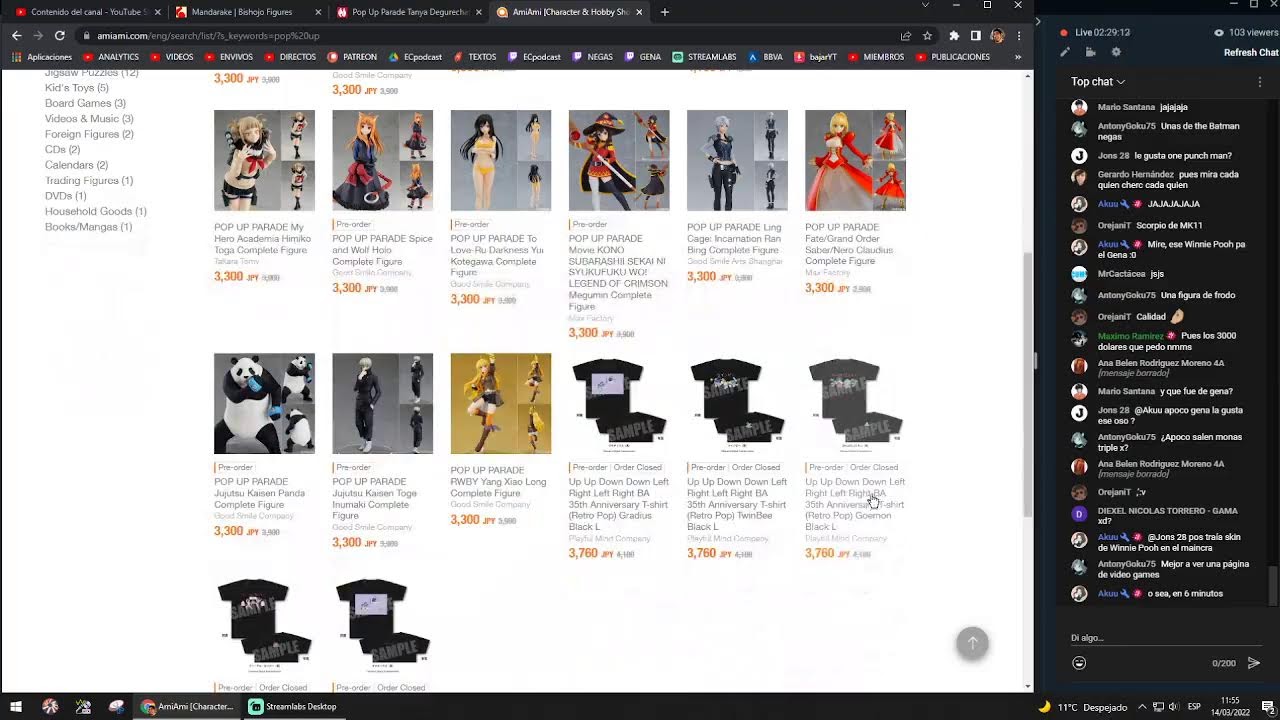Open the Megumin figure thumbnail
1280x720 pixels.
619,161
